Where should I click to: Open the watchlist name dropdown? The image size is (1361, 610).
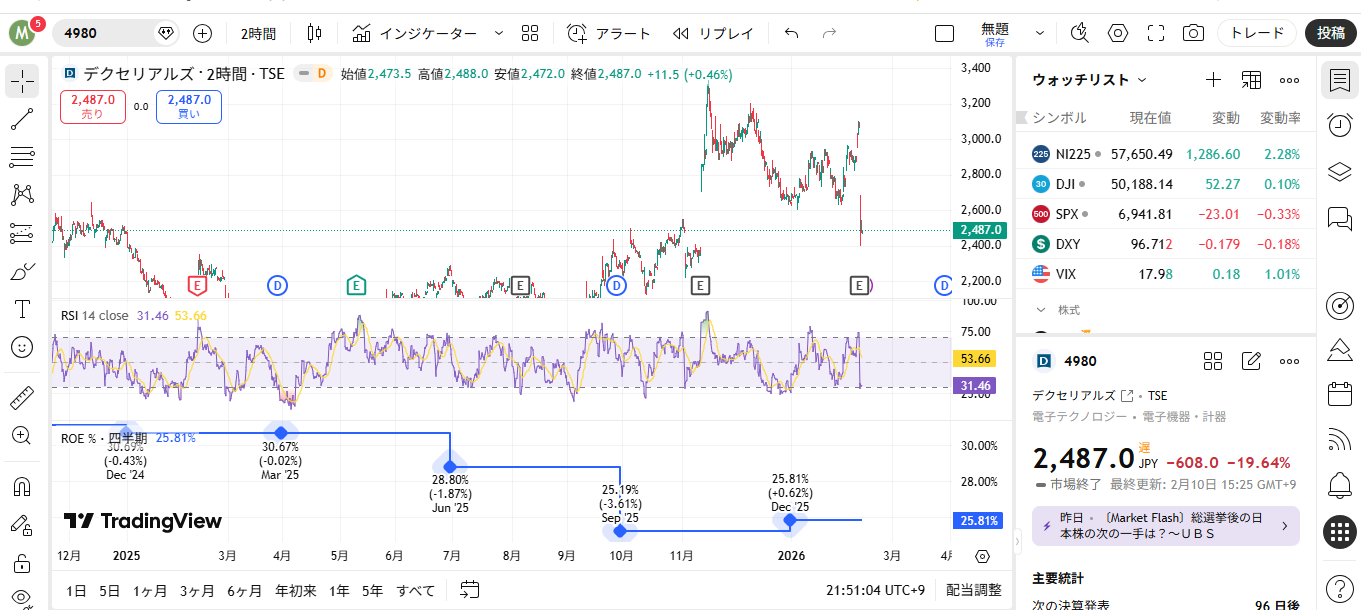click(x=1090, y=80)
